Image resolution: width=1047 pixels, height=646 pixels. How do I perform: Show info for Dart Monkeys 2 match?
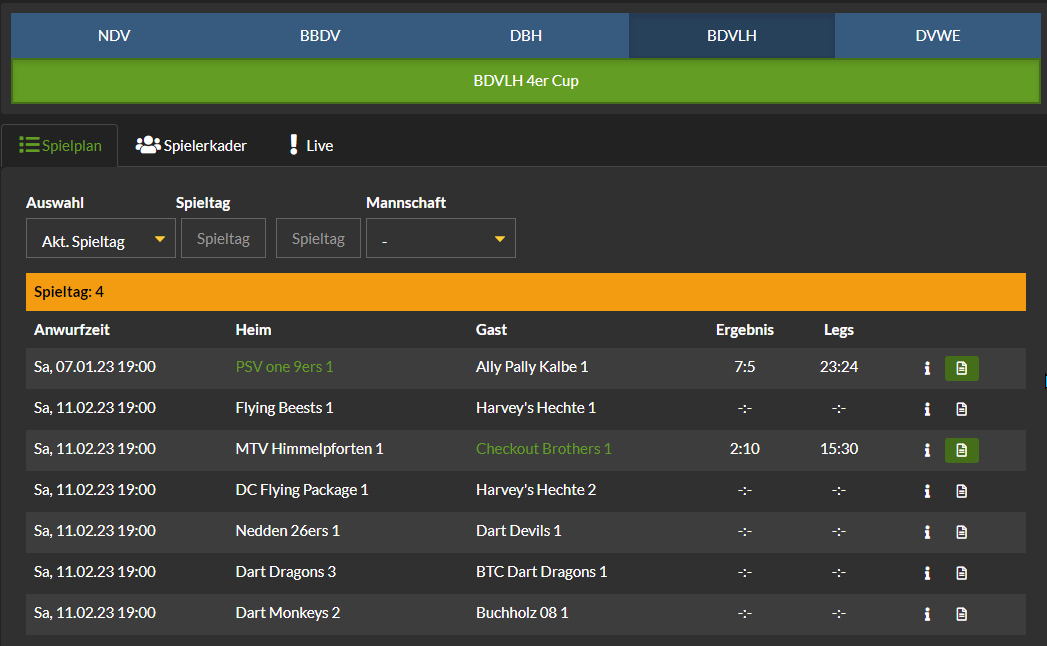927,614
